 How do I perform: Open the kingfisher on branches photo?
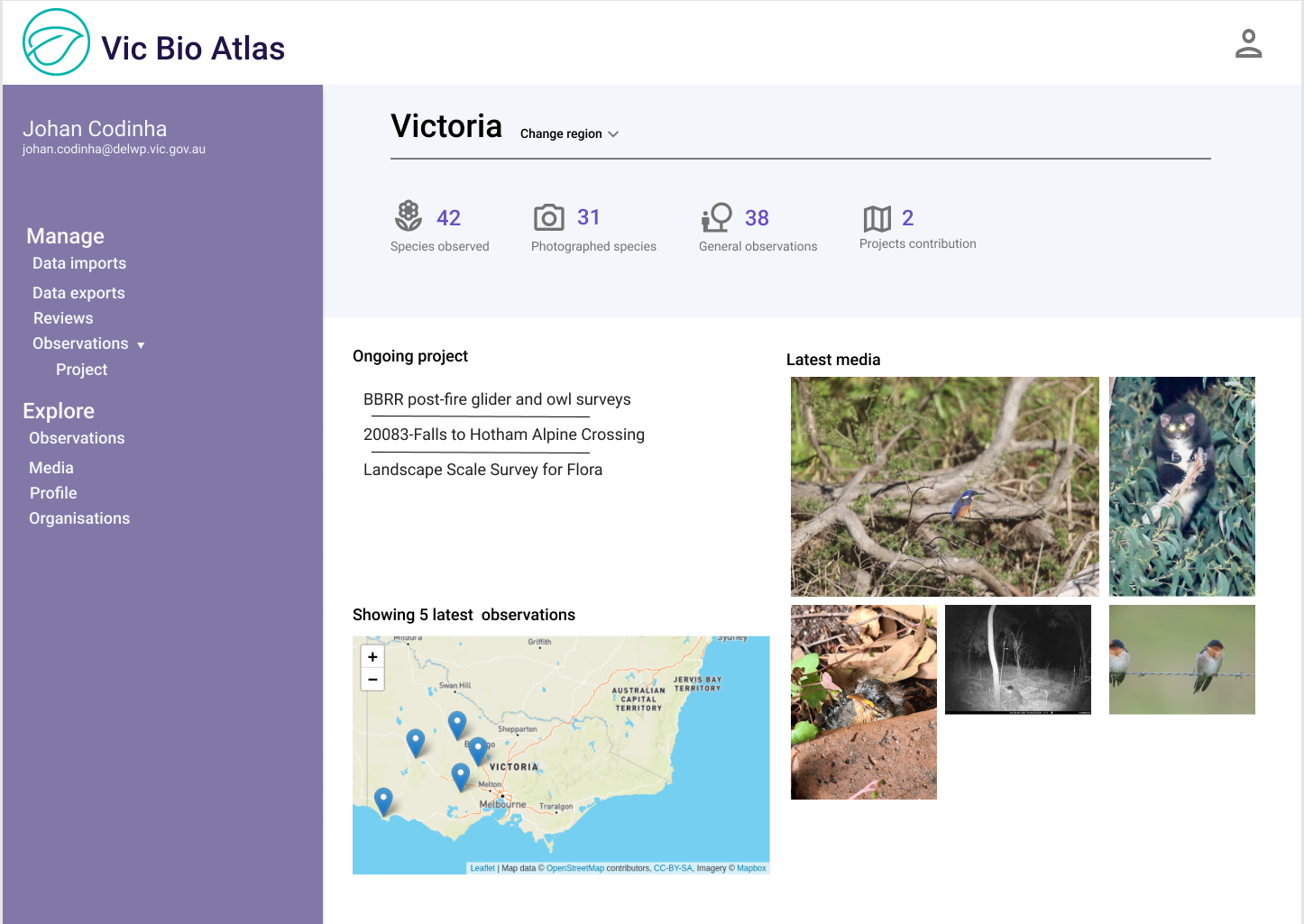(x=945, y=487)
